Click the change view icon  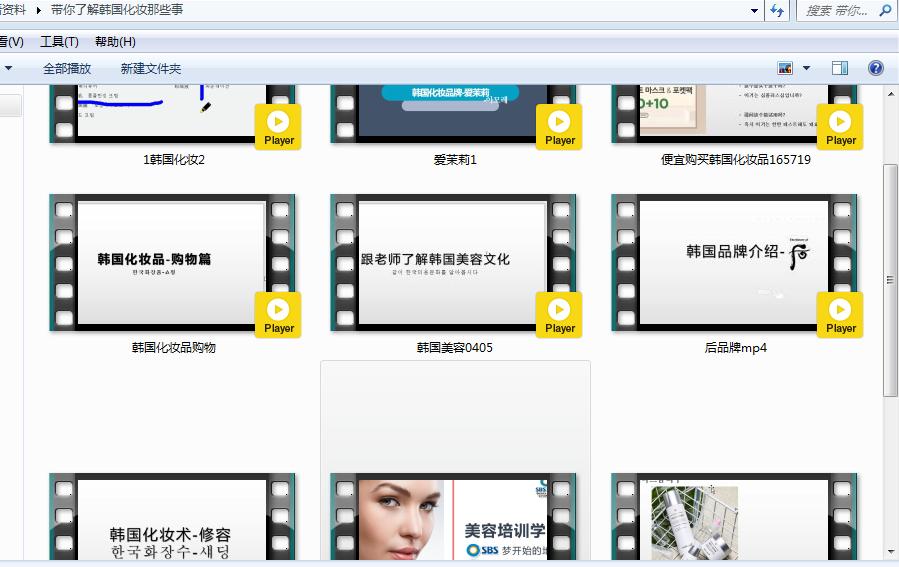[x=785, y=68]
